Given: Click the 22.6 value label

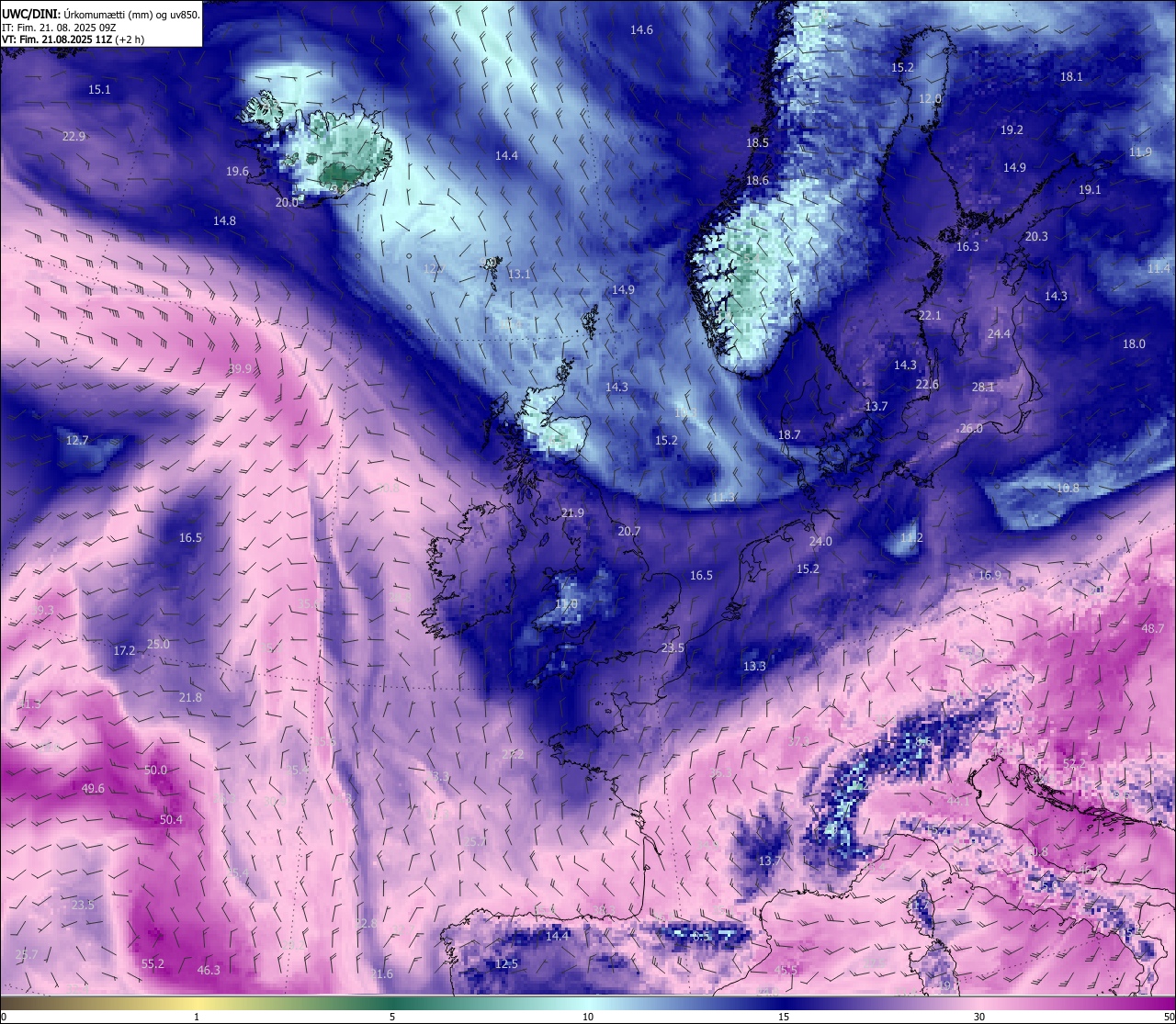Looking at the screenshot, I should pyautogui.click(x=927, y=385).
